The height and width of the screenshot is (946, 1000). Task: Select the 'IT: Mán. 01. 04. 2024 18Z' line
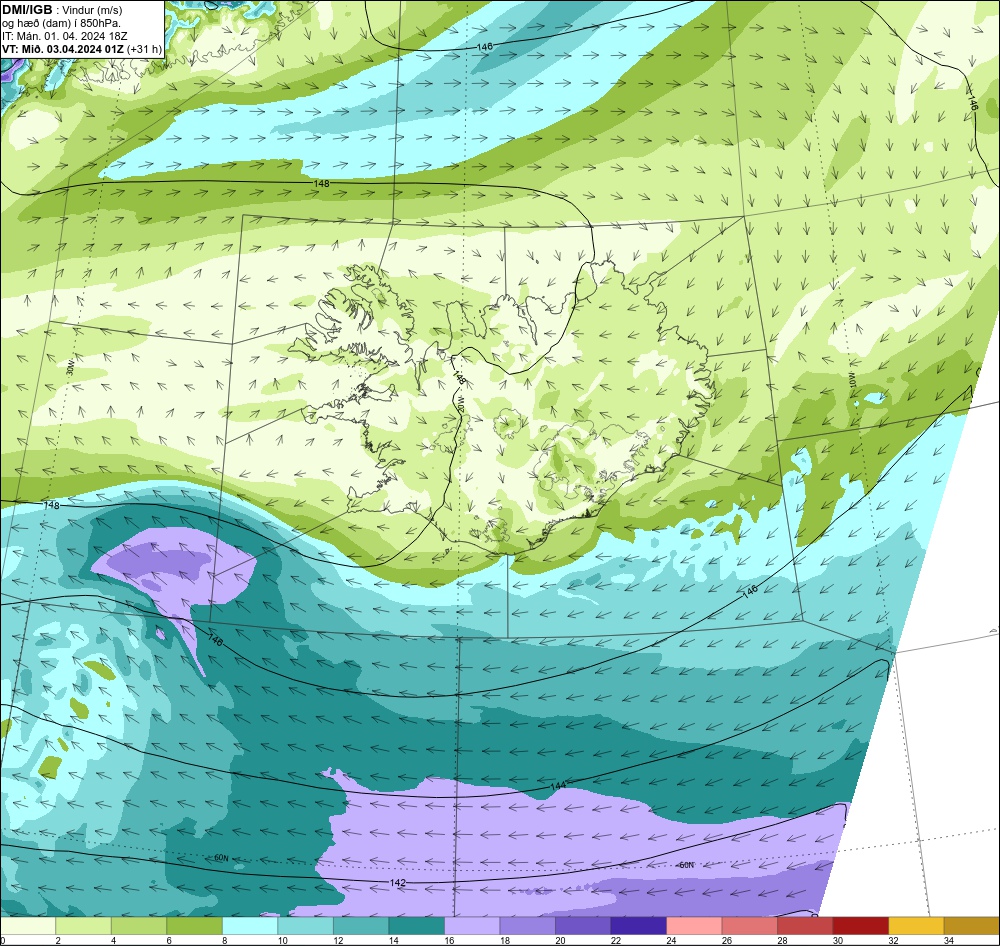(x=64, y=36)
